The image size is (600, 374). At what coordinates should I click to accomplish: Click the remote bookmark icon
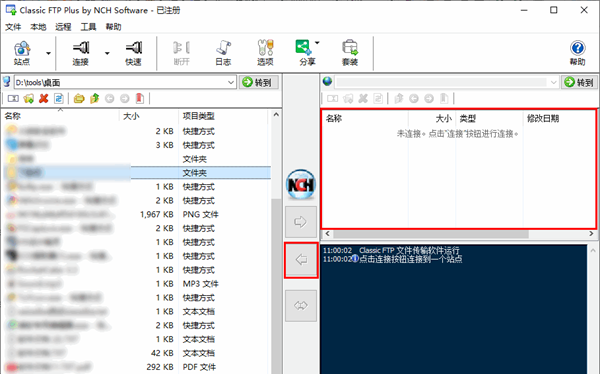point(444,99)
